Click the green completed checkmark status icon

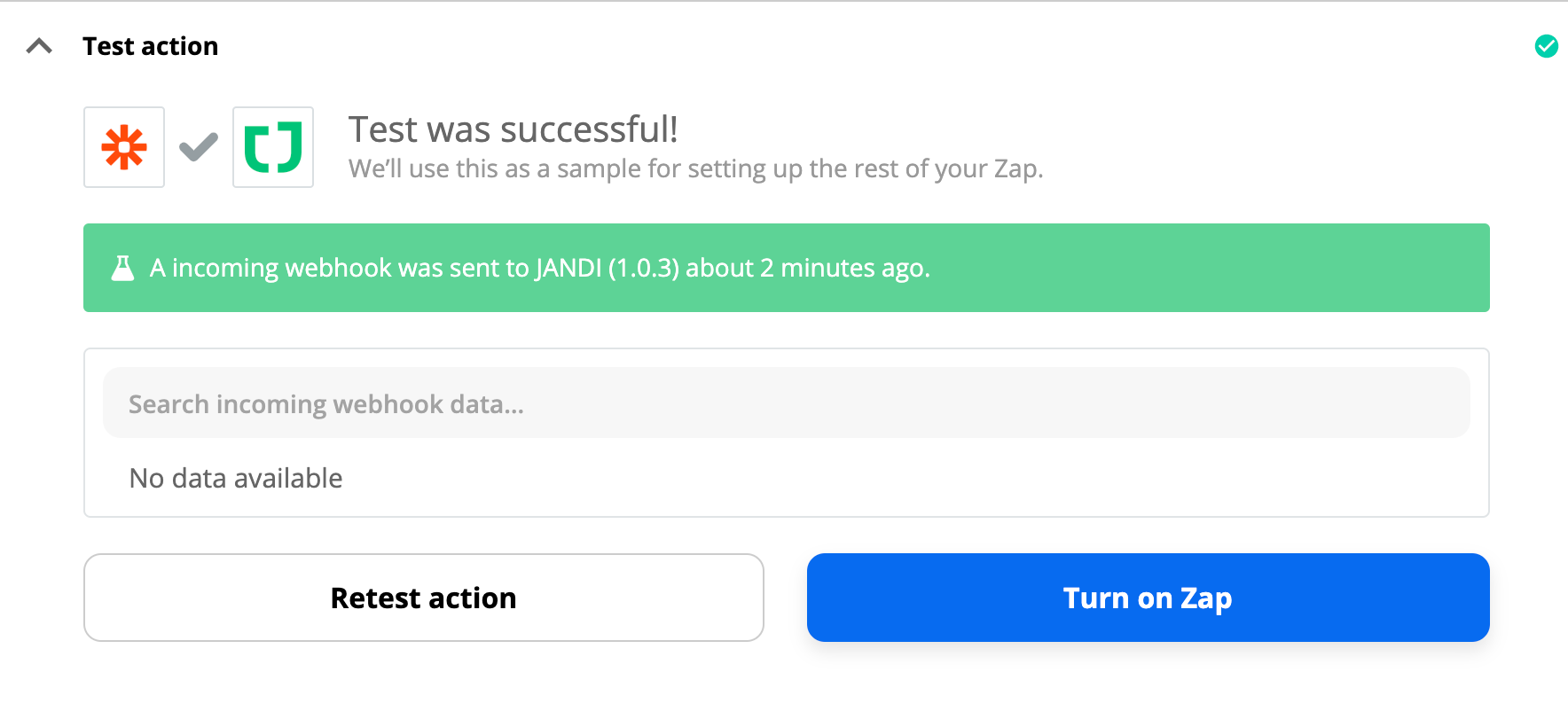[x=1546, y=46]
